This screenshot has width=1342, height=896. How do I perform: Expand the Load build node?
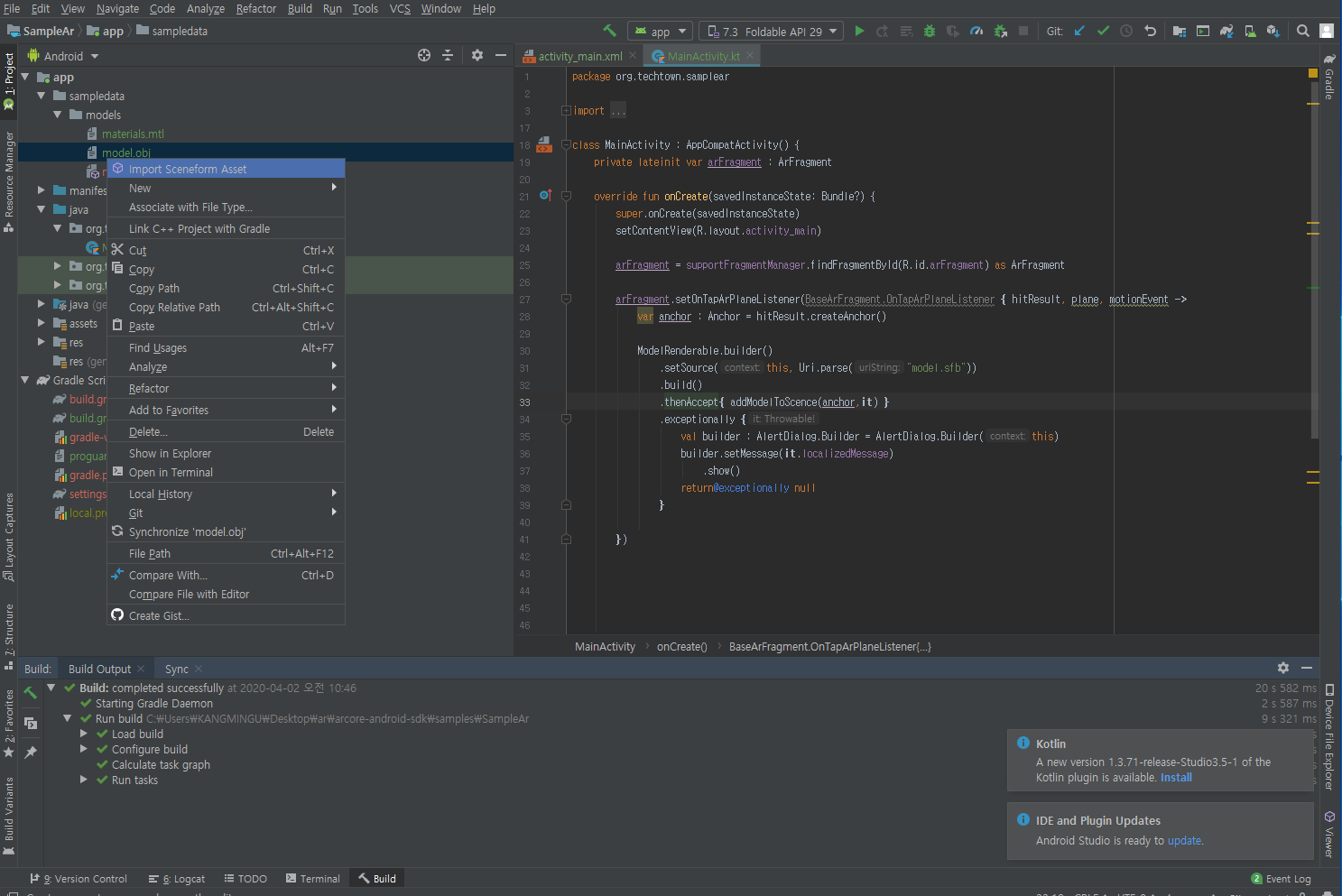84,734
